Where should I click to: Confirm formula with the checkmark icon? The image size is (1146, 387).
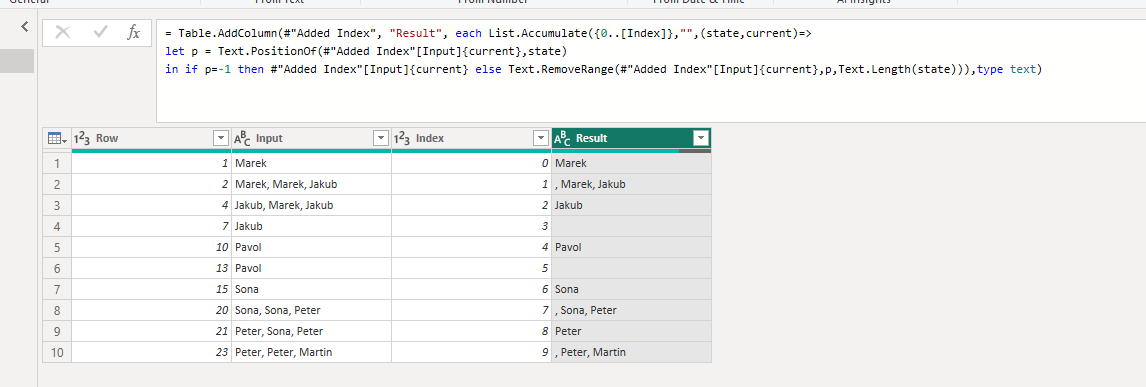[101, 33]
